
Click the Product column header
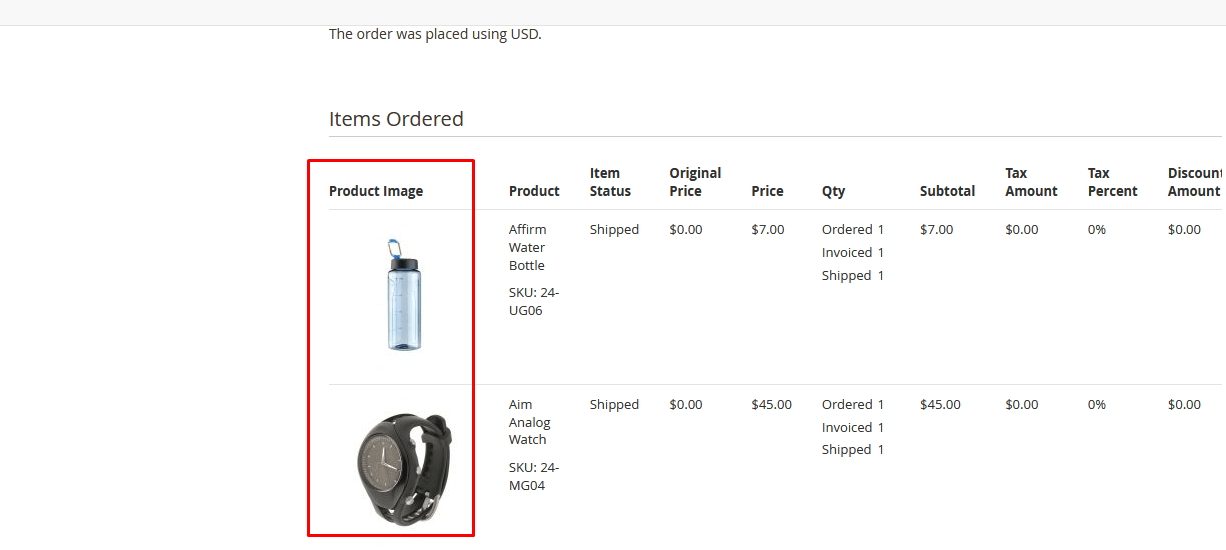[x=534, y=191]
